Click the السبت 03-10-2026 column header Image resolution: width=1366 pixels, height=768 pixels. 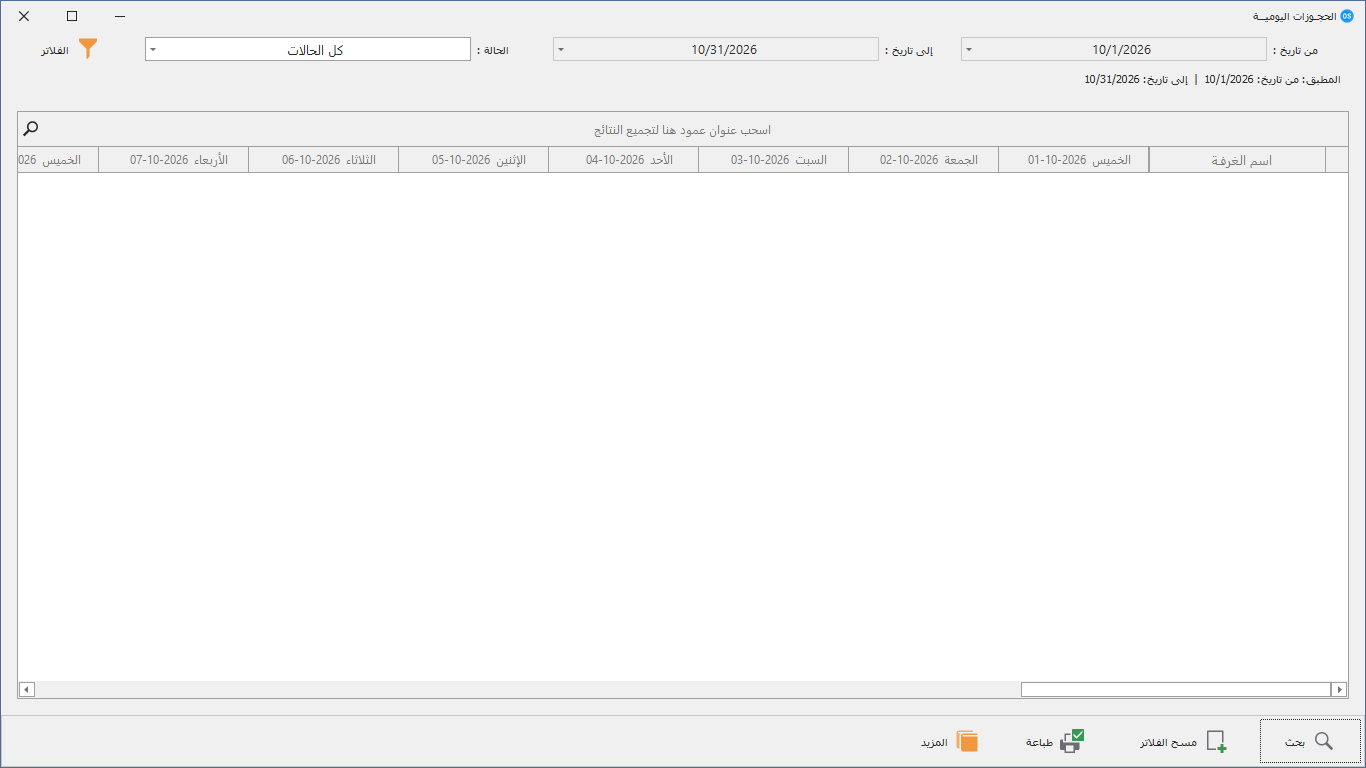point(774,160)
